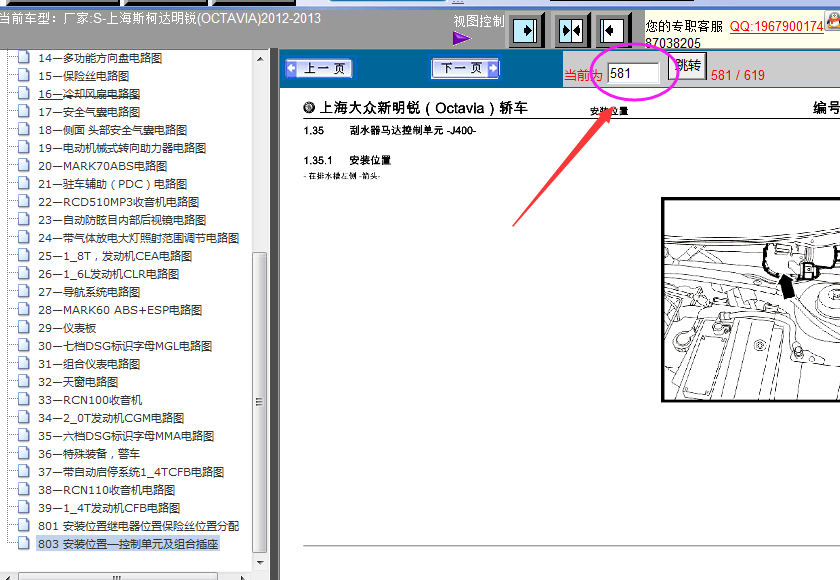Viewport: 840px width, 580px height.
Task: Open 33—RCN100收音机
Action: pos(90,400)
